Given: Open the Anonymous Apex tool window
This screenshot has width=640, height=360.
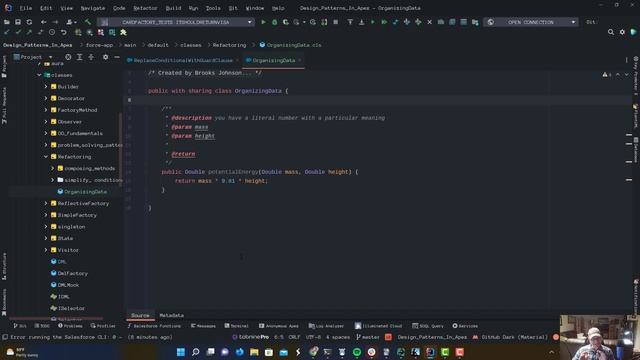Looking at the screenshot, I should [279, 326].
